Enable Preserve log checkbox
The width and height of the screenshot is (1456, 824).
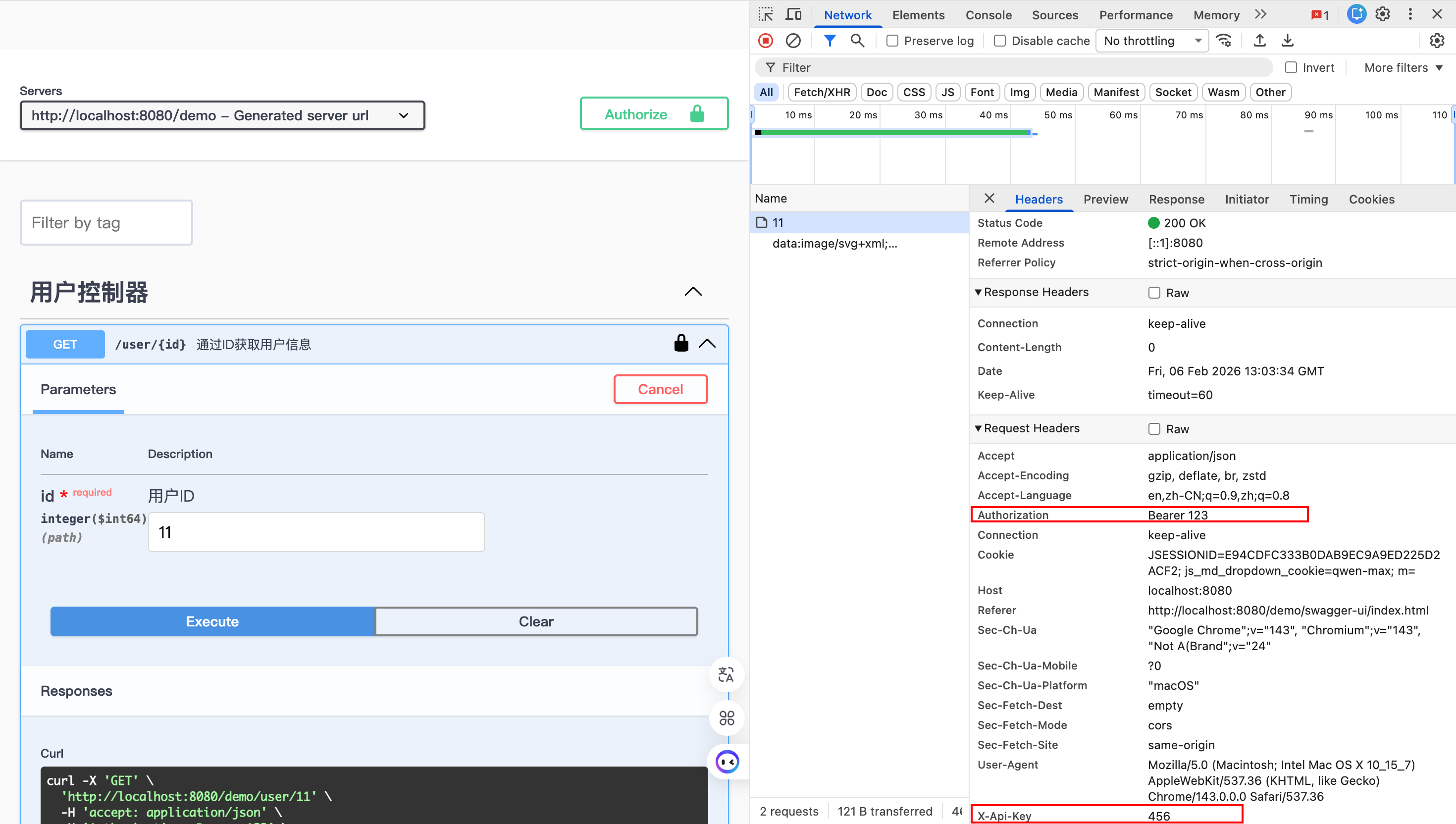tap(892, 41)
